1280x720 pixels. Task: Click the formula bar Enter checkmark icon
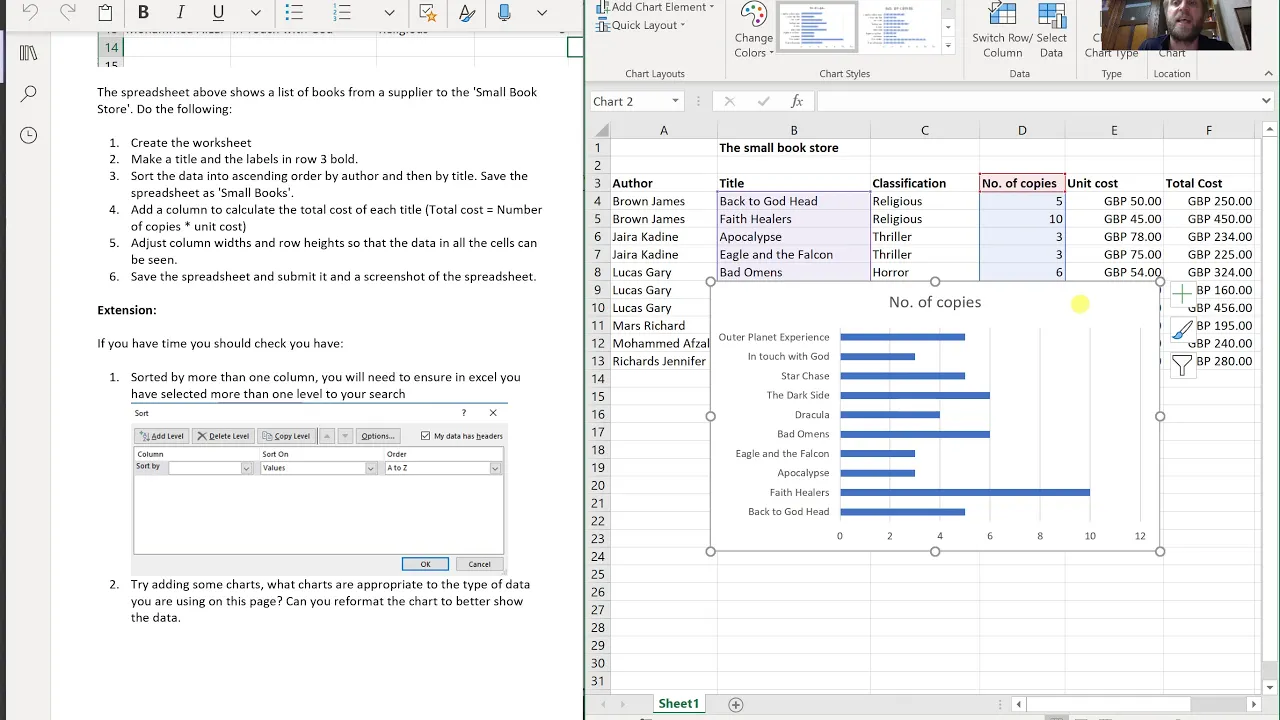[763, 101]
